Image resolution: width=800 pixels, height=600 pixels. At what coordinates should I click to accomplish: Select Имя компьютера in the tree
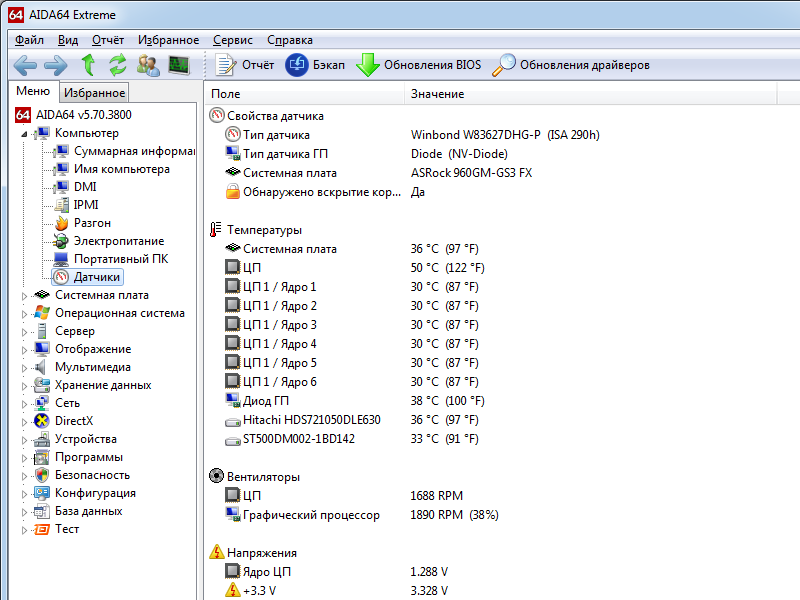coord(122,169)
